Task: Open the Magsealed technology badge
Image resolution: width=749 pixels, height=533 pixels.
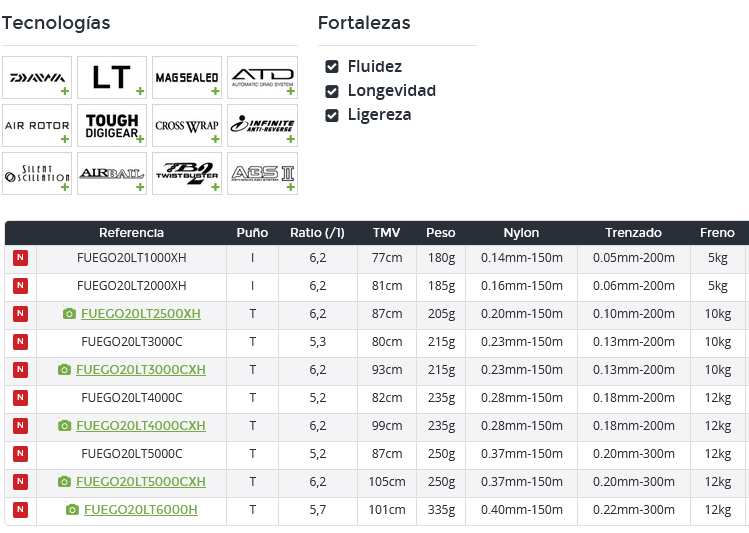Action: tap(187, 77)
